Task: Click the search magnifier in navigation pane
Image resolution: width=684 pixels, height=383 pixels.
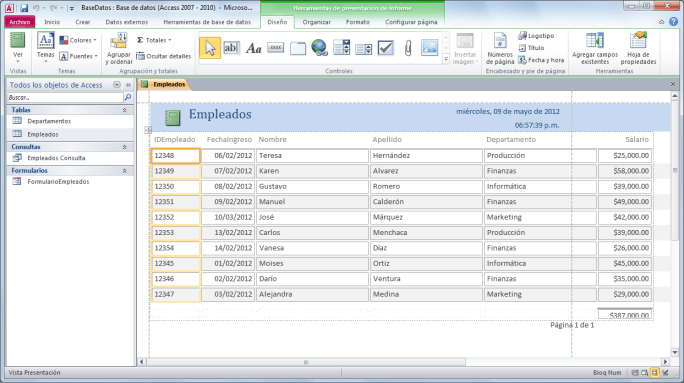Action: tap(128, 97)
